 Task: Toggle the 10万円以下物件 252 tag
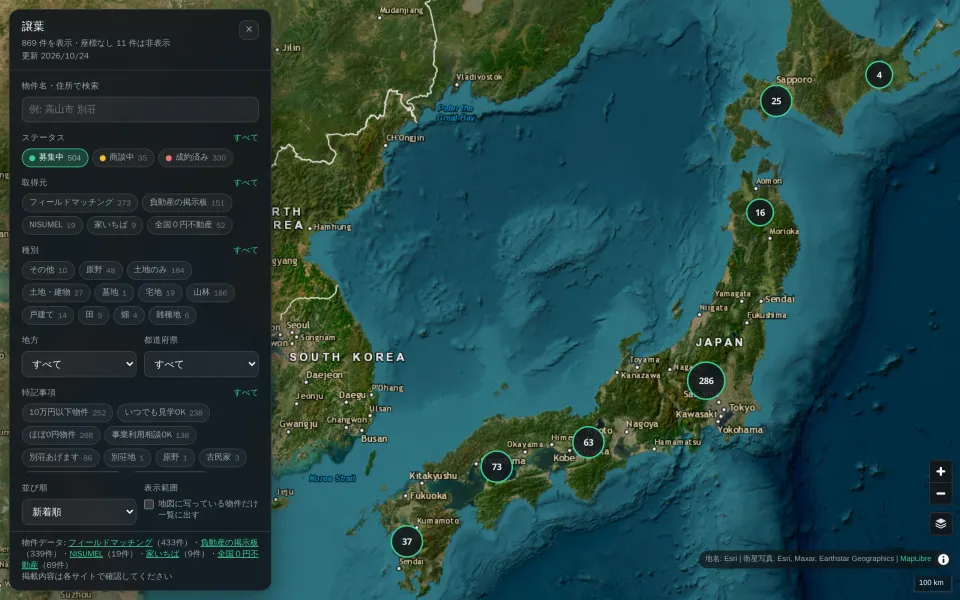[67, 413]
